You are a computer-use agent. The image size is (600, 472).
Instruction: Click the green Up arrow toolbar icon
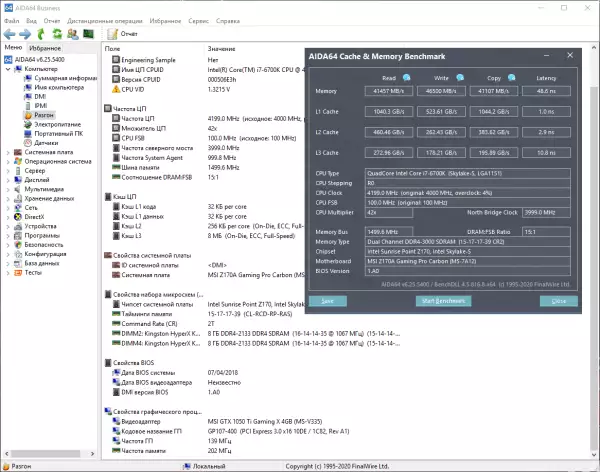(41, 34)
